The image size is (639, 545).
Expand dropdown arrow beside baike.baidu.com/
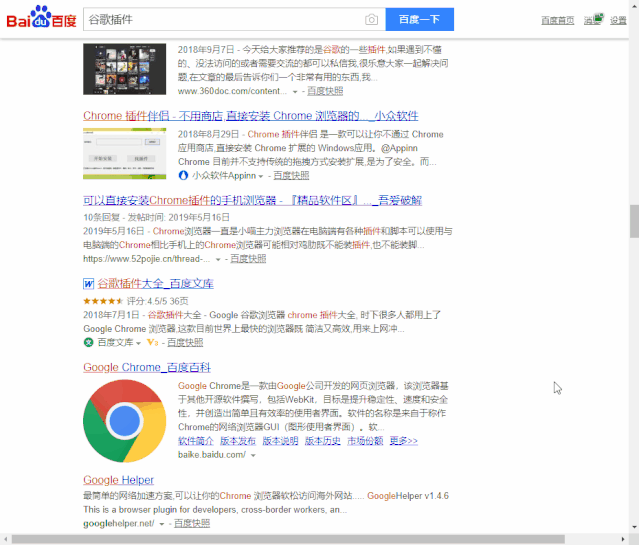(x=253, y=455)
